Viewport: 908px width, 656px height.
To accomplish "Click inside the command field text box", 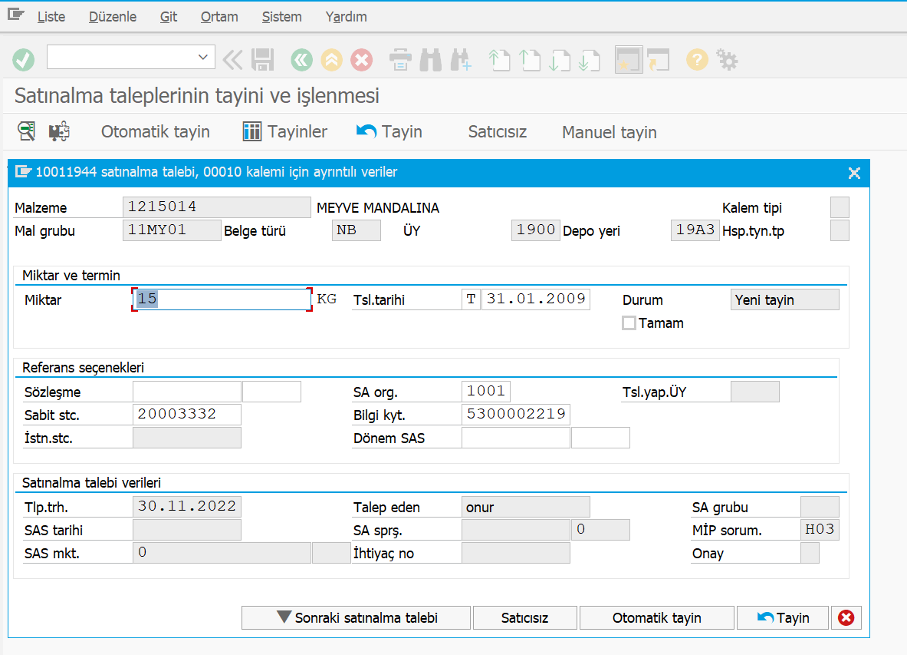I will 122,57.
